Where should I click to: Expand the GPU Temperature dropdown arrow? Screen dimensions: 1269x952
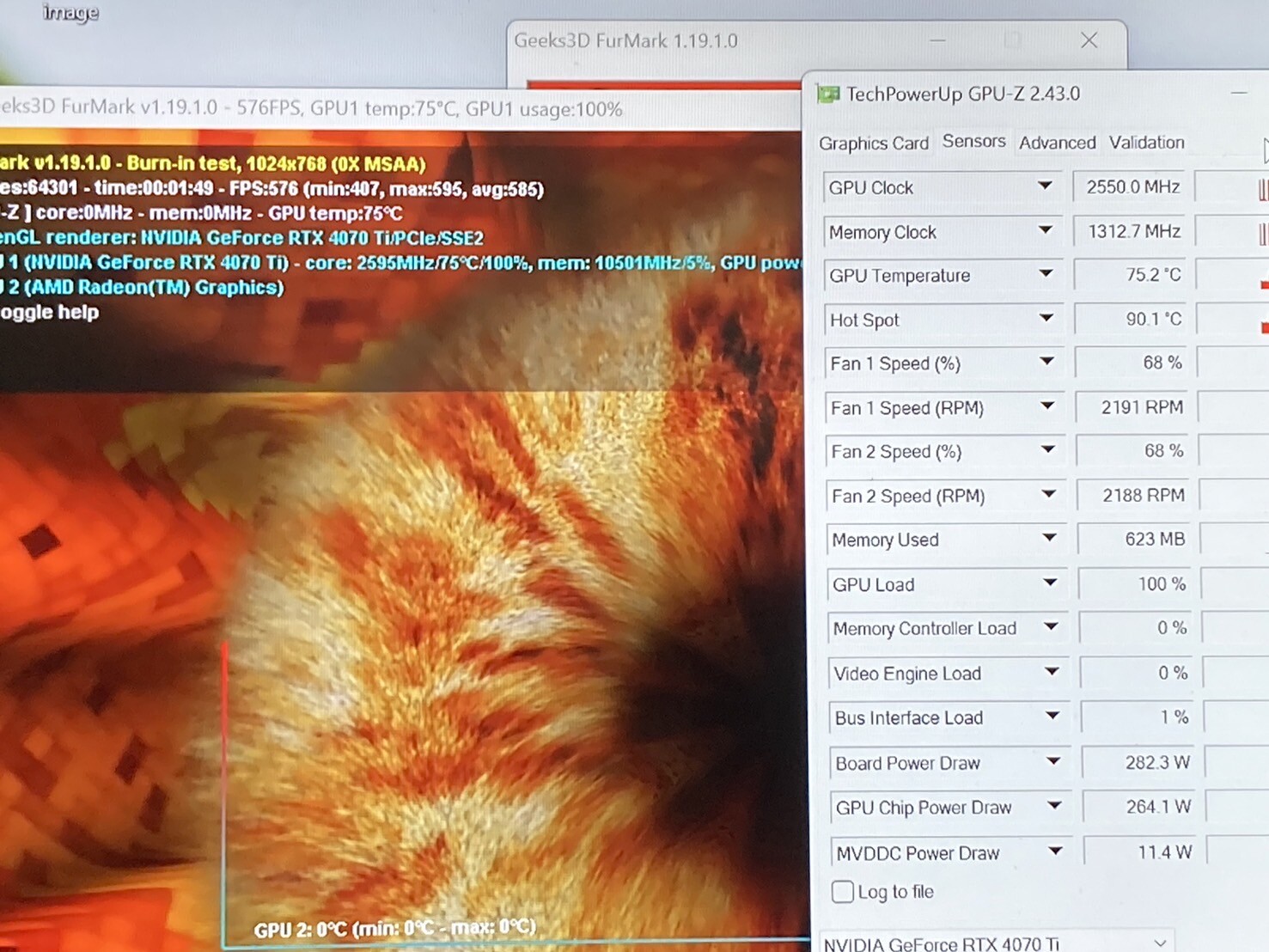coord(1046,274)
